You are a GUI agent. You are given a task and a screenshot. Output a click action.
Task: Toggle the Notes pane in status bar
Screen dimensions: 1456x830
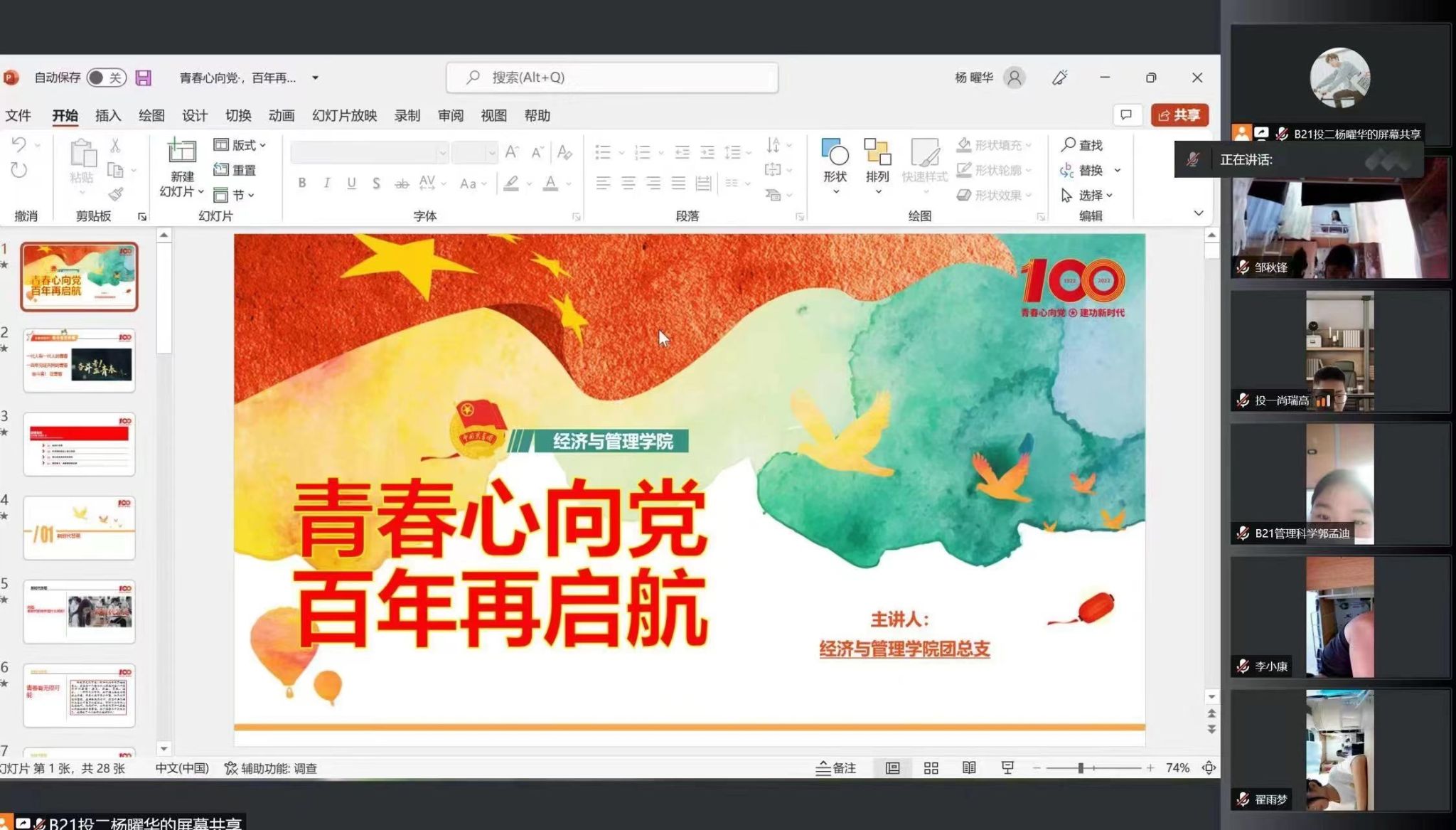(x=835, y=768)
